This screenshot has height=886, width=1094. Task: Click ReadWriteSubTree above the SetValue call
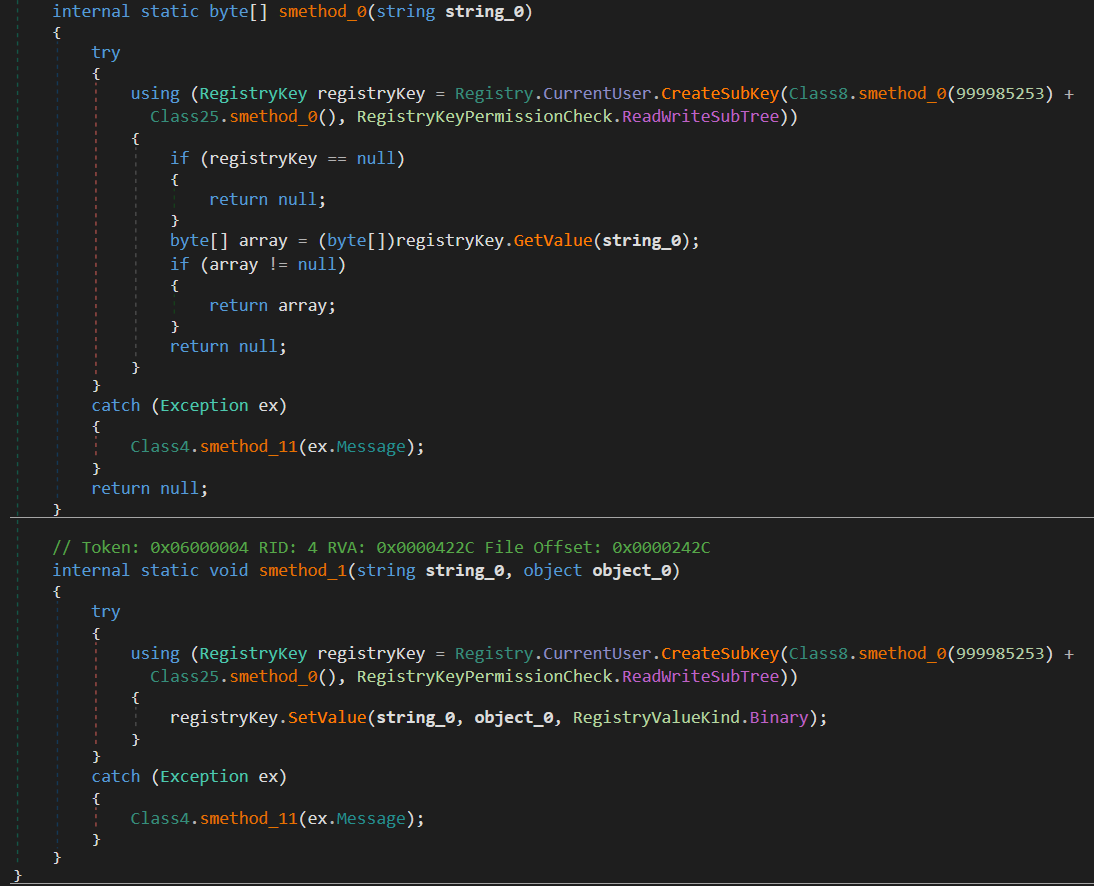(700, 677)
